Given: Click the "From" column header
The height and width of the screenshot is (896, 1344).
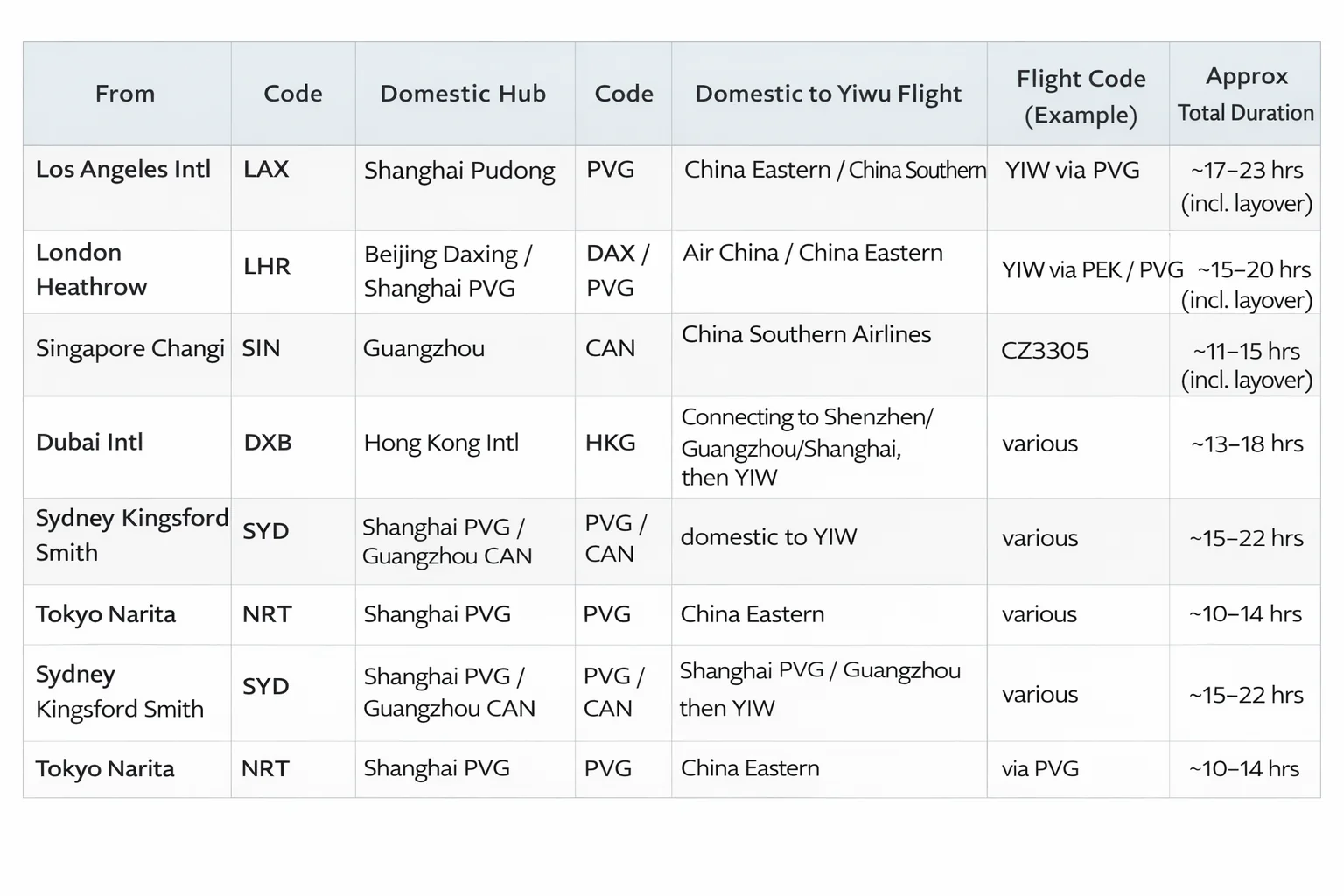Looking at the screenshot, I should pos(125,94).
